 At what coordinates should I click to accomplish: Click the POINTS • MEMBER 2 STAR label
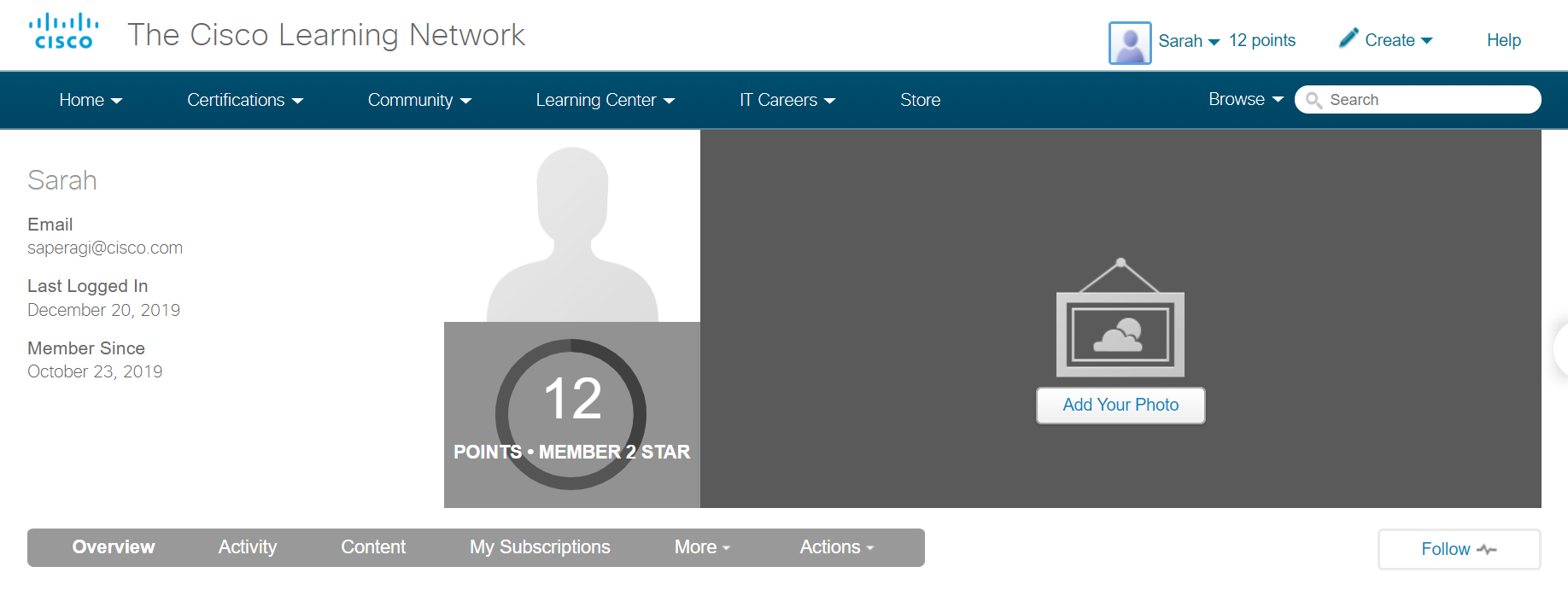(571, 452)
